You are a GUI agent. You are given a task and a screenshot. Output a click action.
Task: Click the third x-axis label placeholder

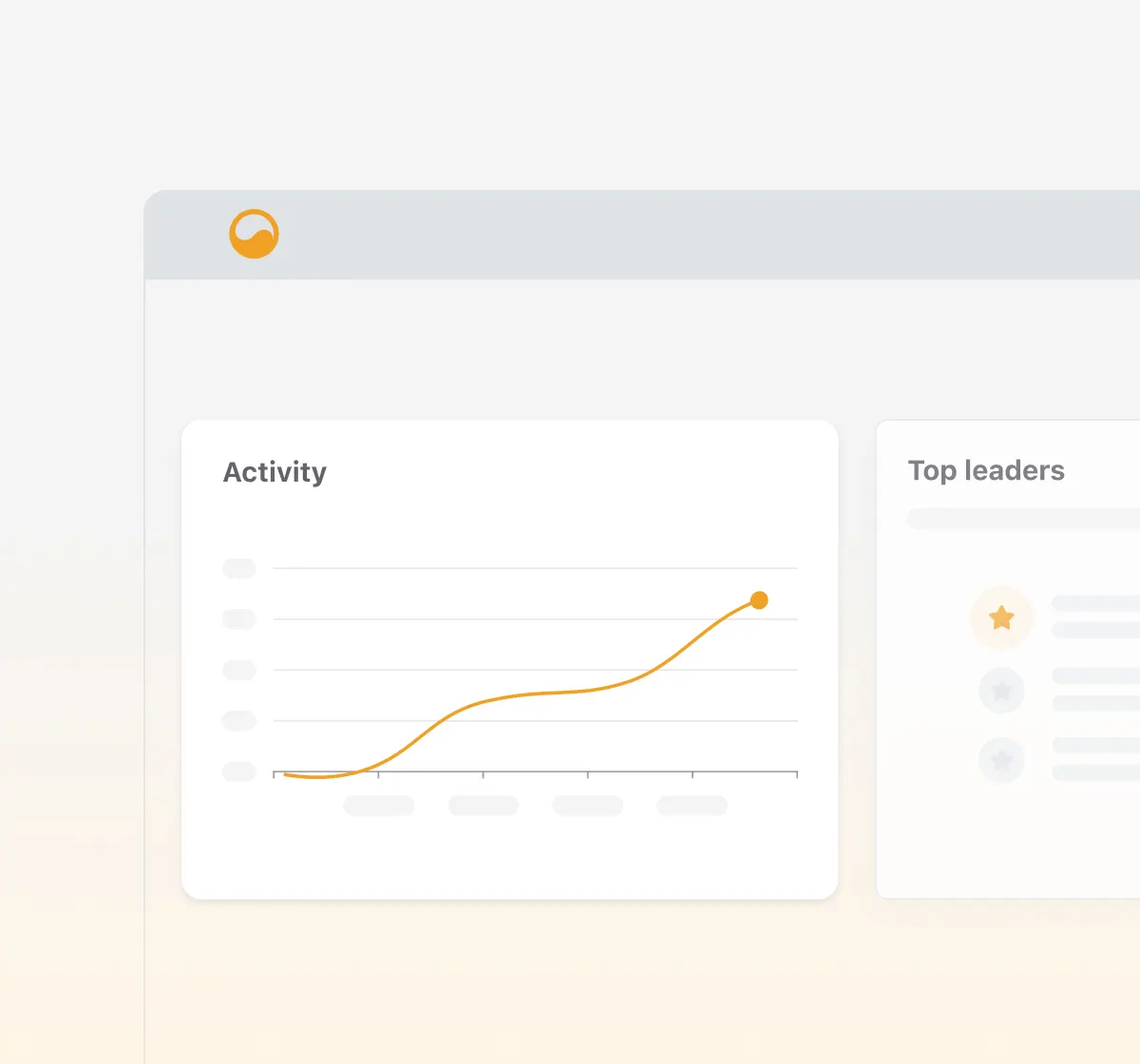pos(587,806)
